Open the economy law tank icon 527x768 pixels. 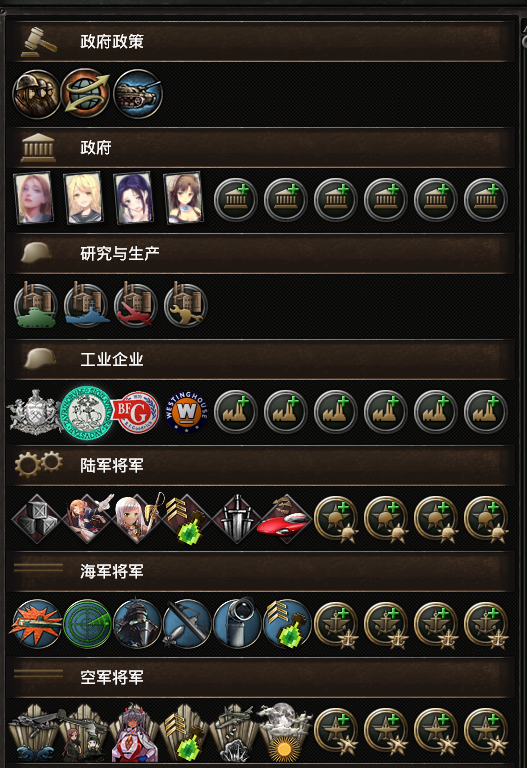coord(138,94)
